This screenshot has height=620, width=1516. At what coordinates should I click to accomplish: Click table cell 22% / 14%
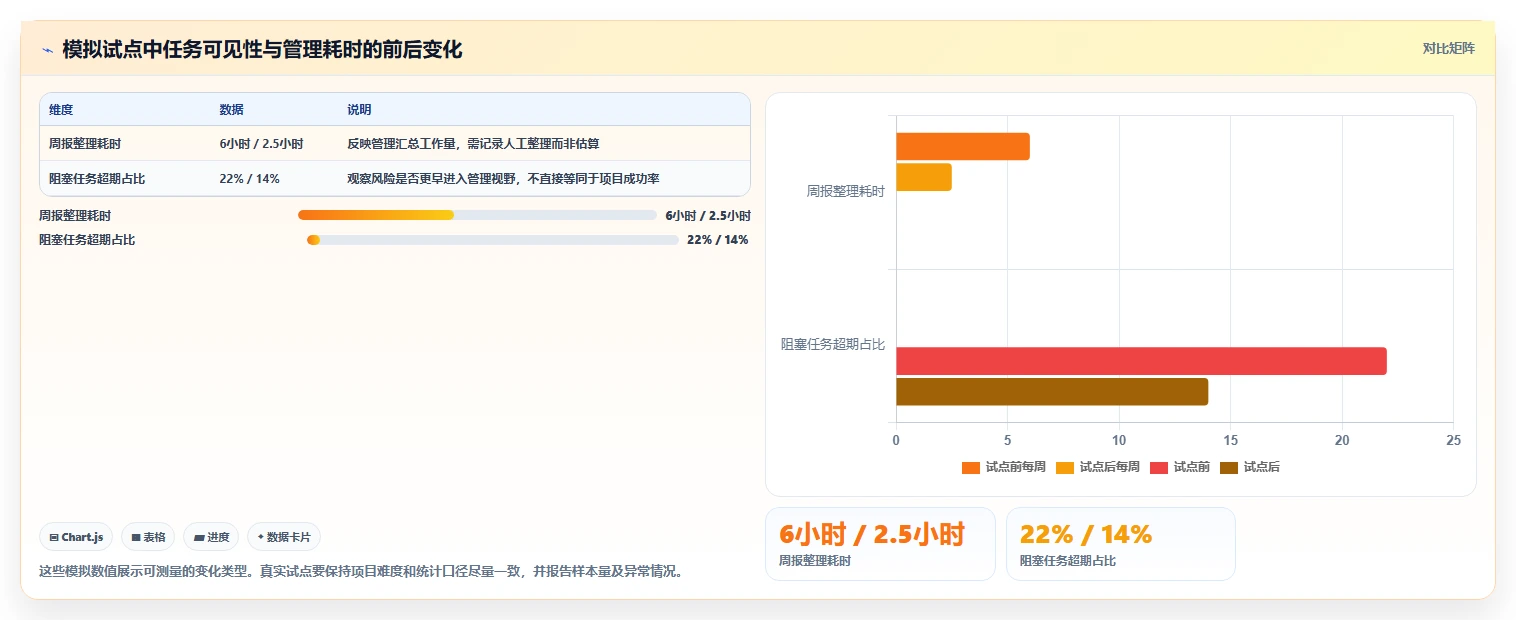tap(249, 179)
